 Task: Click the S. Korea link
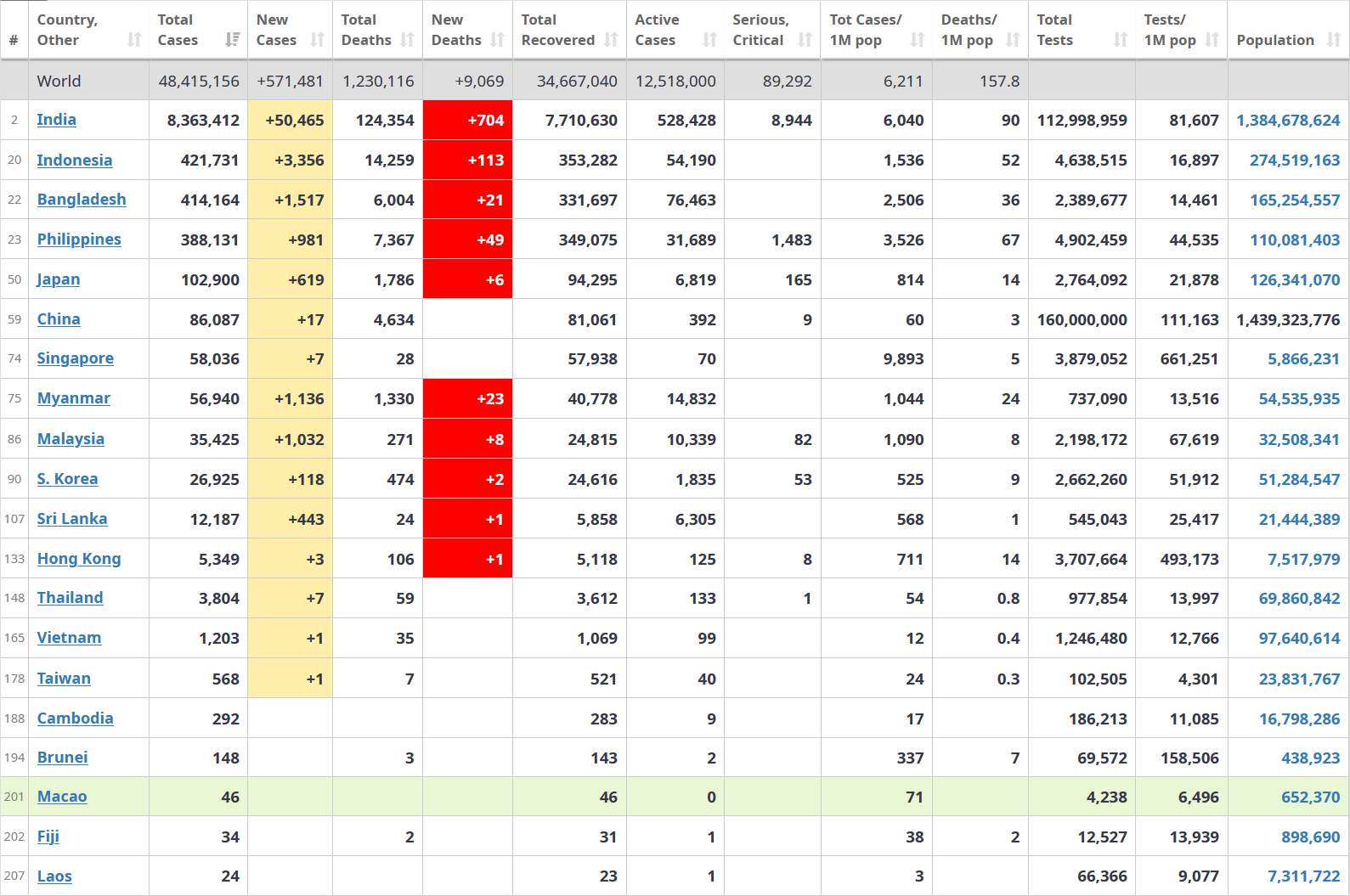tap(67, 479)
